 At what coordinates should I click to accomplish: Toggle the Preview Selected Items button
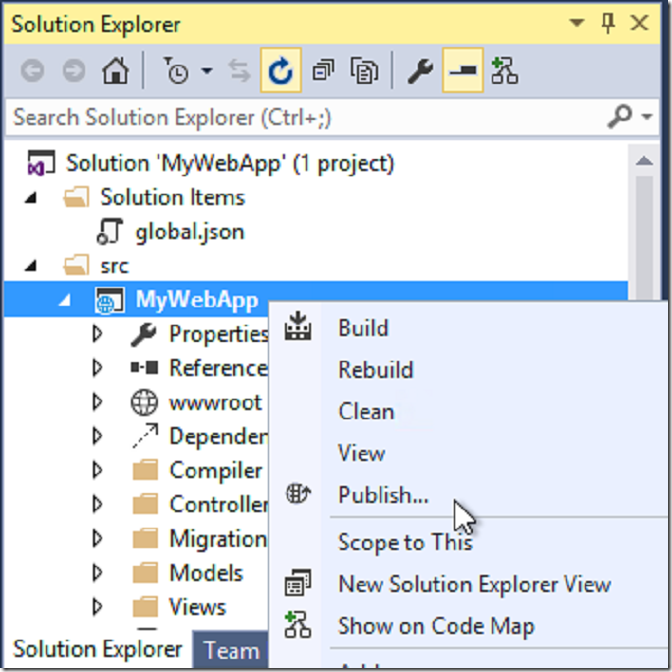point(463,70)
